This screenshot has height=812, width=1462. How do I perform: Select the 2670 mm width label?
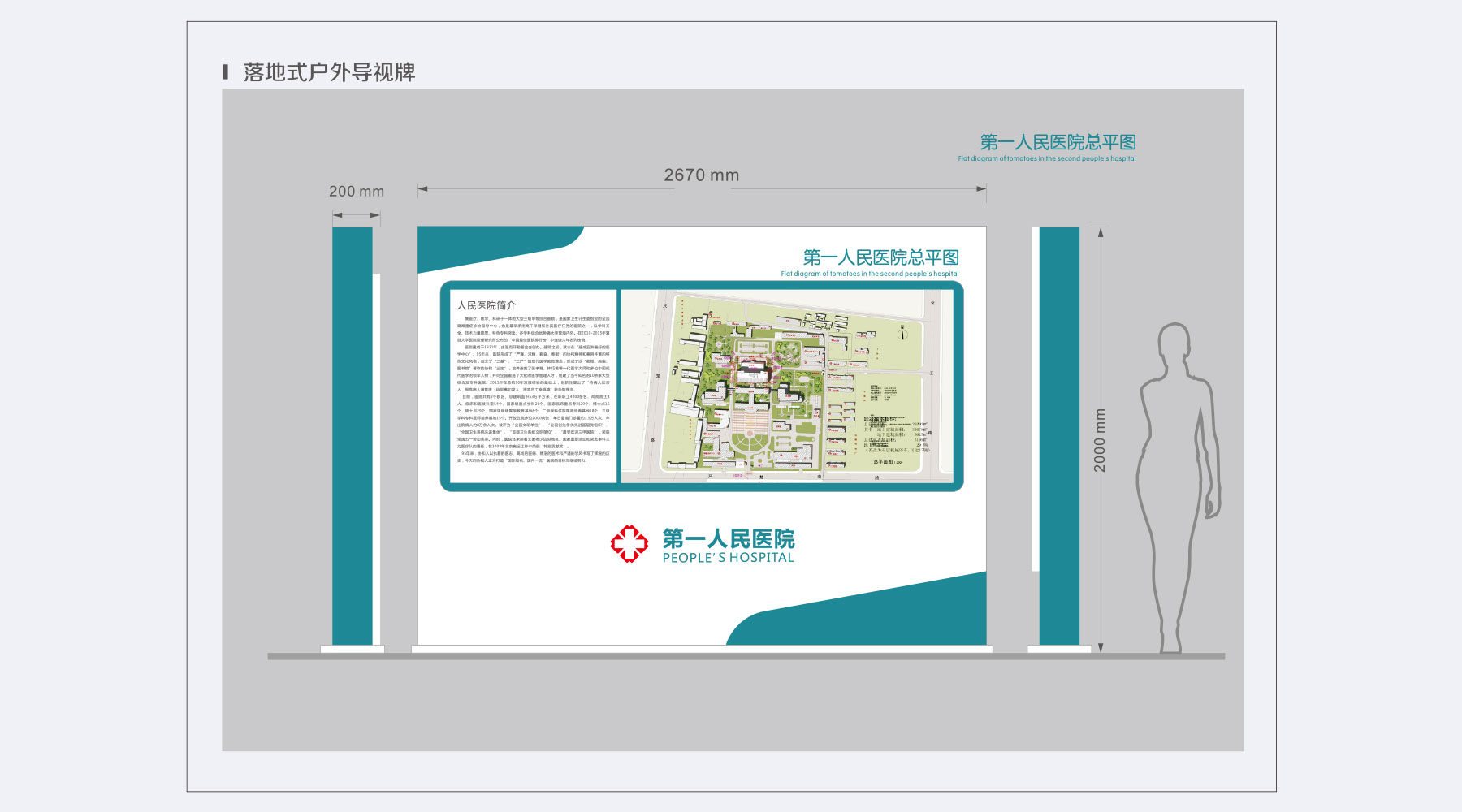[x=702, y=175]
